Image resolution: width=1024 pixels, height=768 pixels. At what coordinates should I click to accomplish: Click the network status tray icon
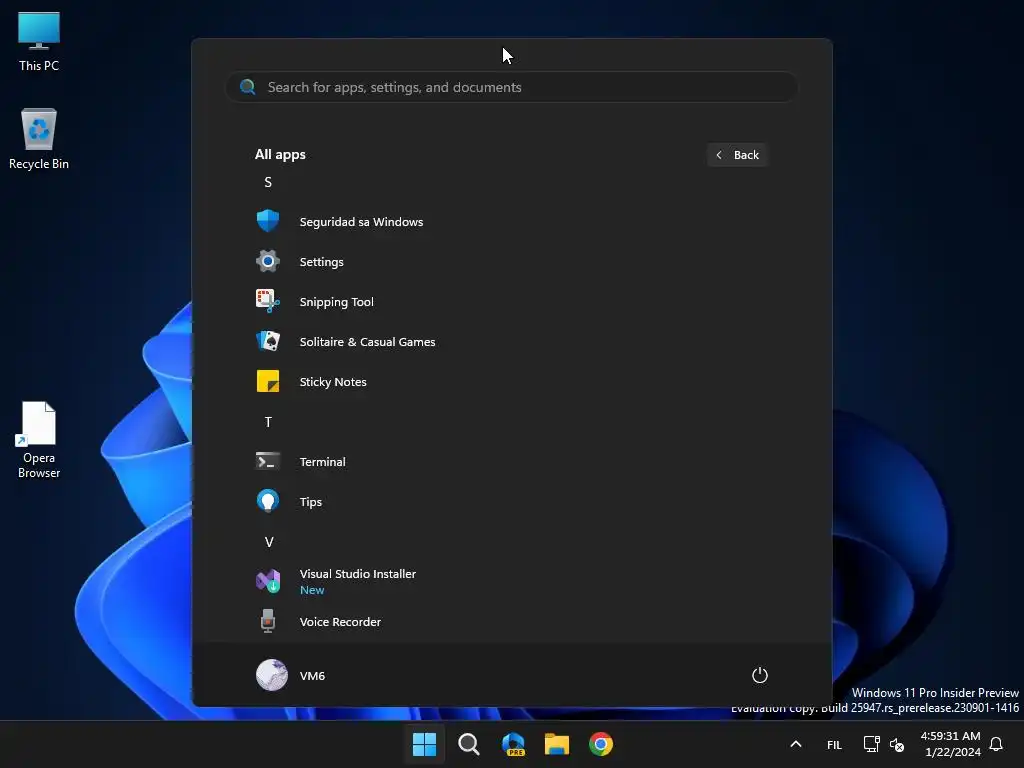(871, 744)
